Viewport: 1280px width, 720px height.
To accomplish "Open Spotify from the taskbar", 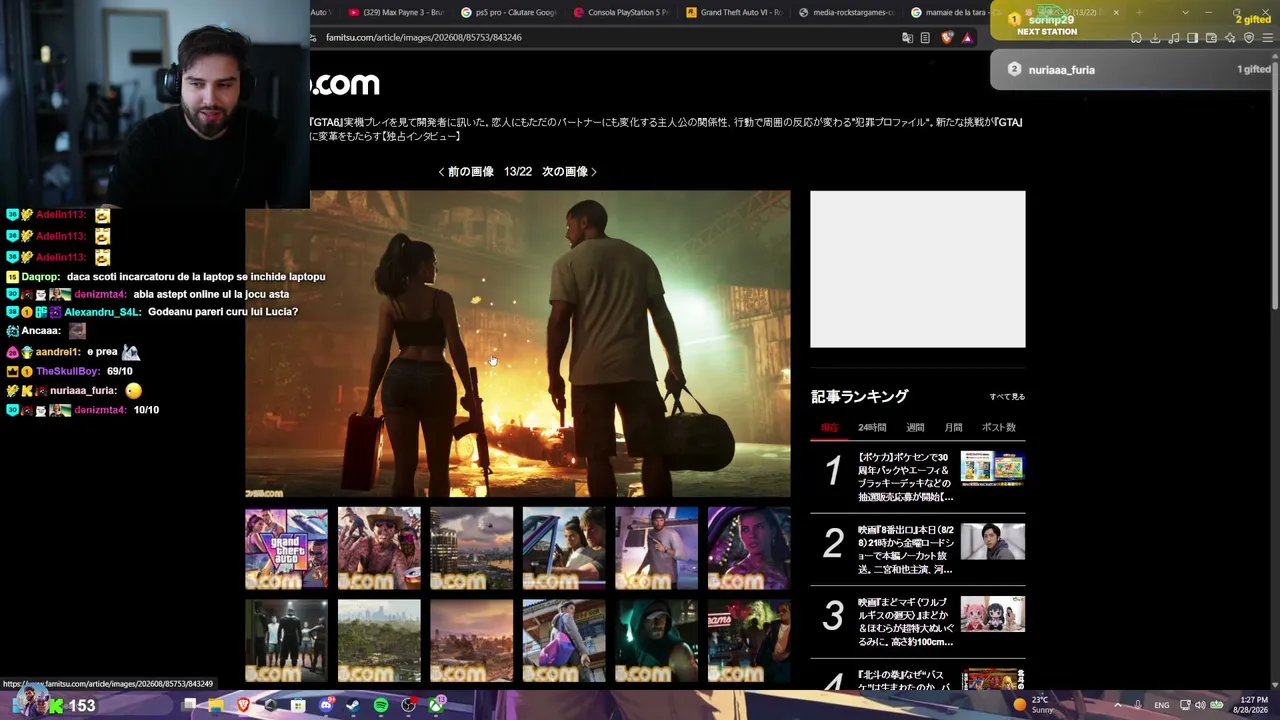I will (x=380, y=706).
